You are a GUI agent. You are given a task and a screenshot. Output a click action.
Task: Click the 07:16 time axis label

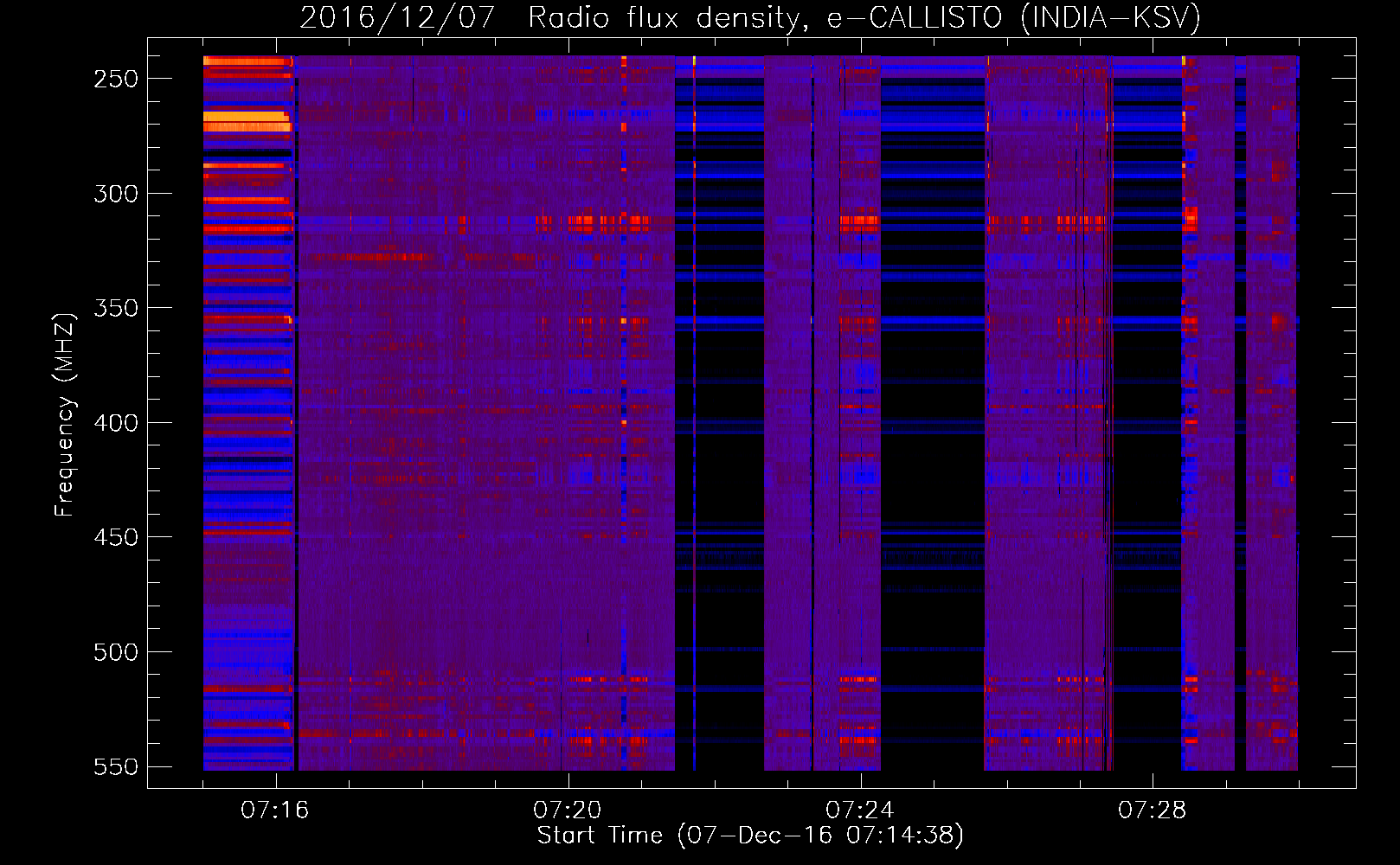coord(275,811)
